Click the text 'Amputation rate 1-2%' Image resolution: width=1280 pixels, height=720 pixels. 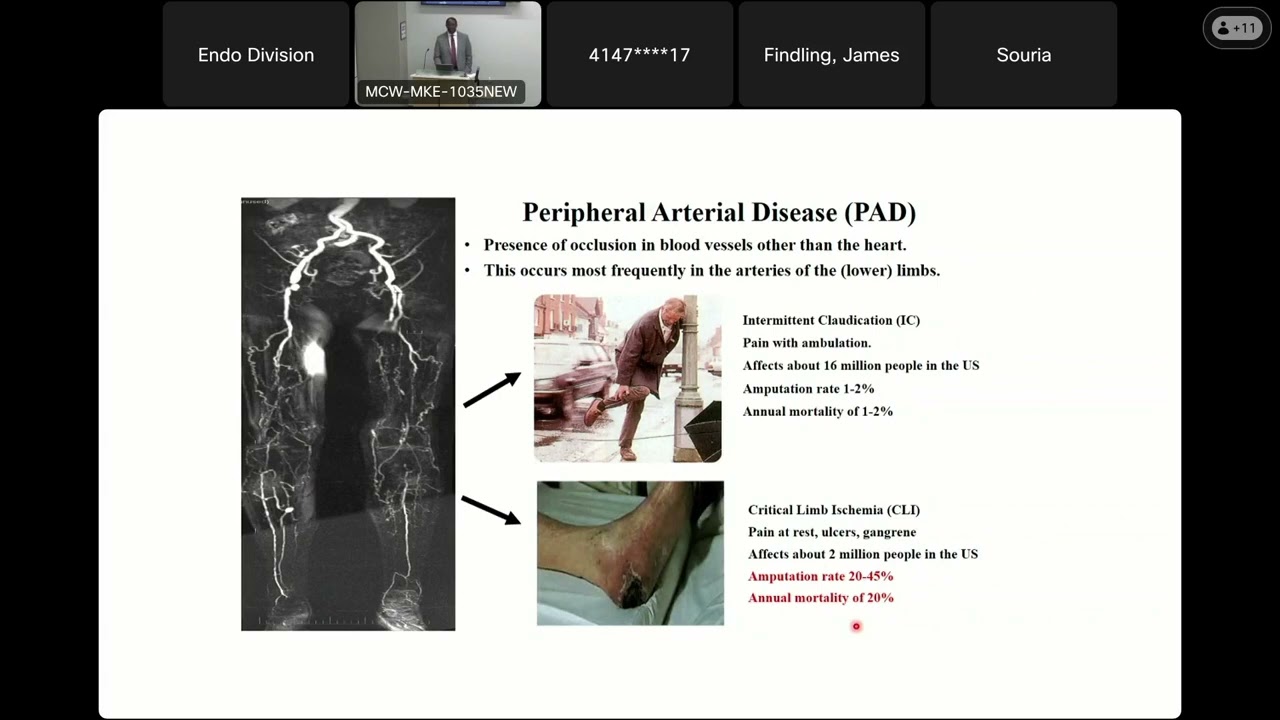[x=808, y=388]
